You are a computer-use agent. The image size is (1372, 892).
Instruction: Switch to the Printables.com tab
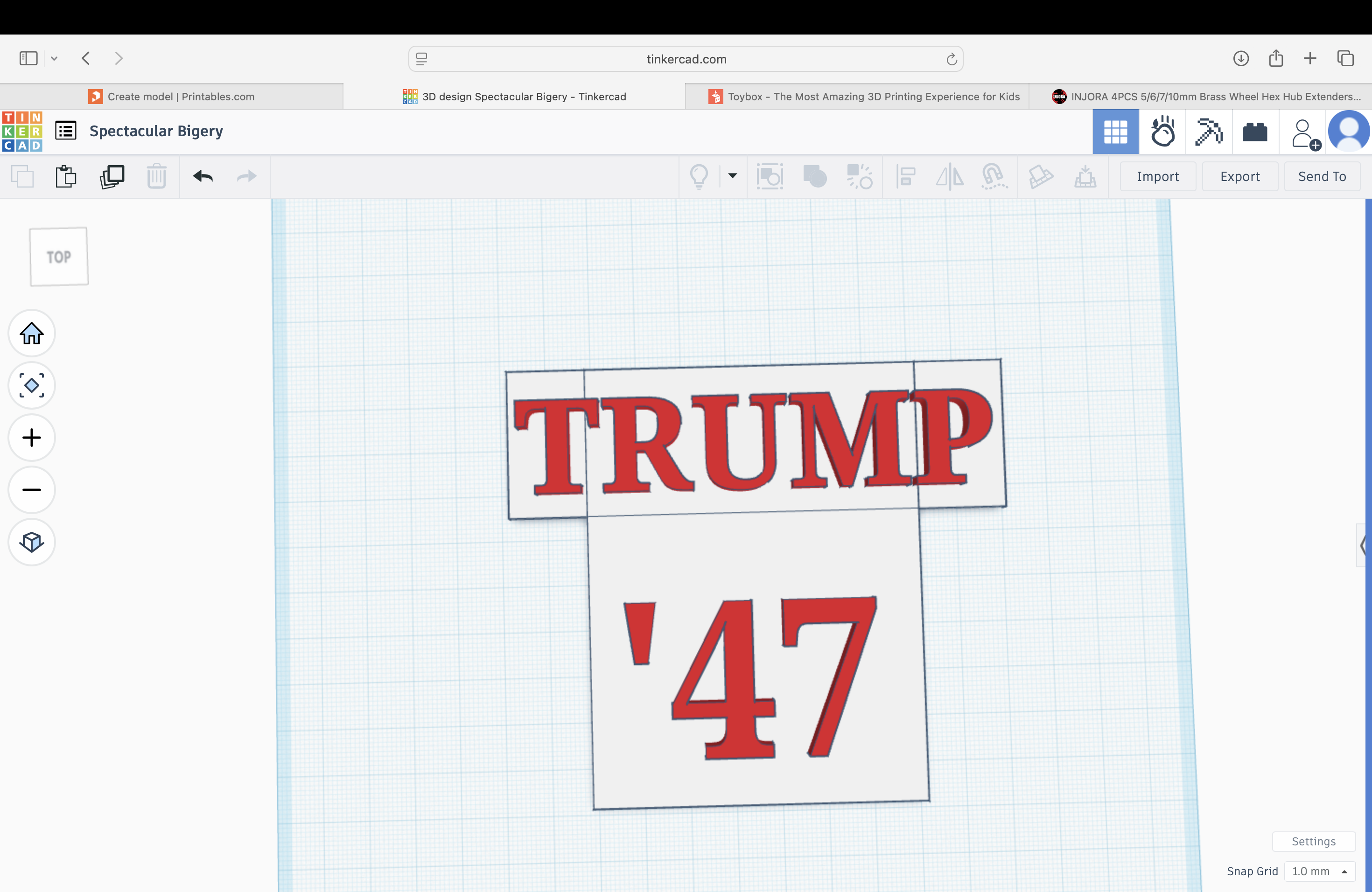(171, 96)
